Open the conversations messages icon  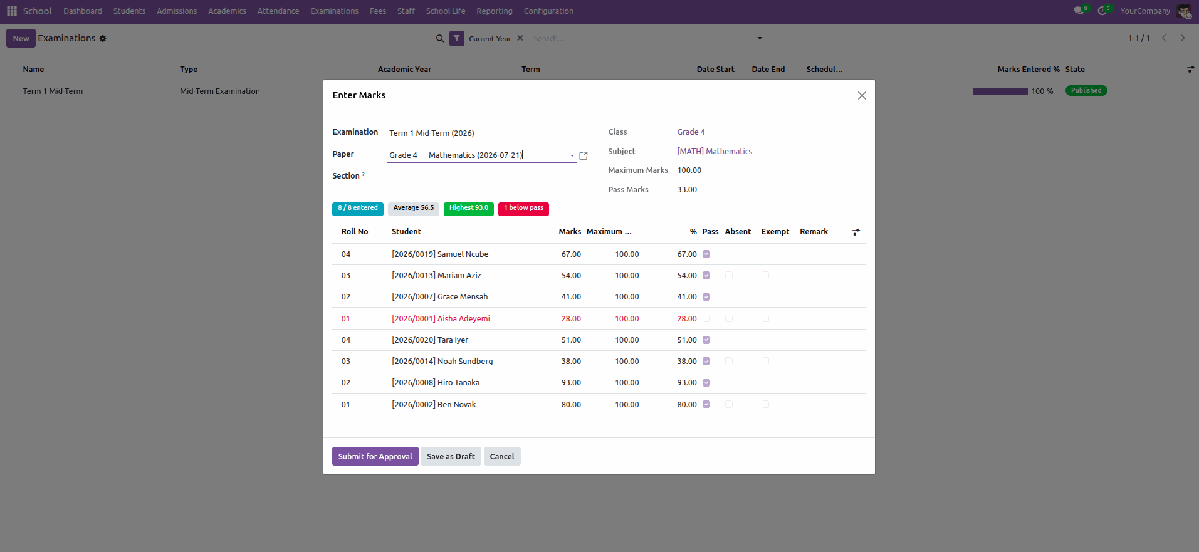tap(1080, 11)
